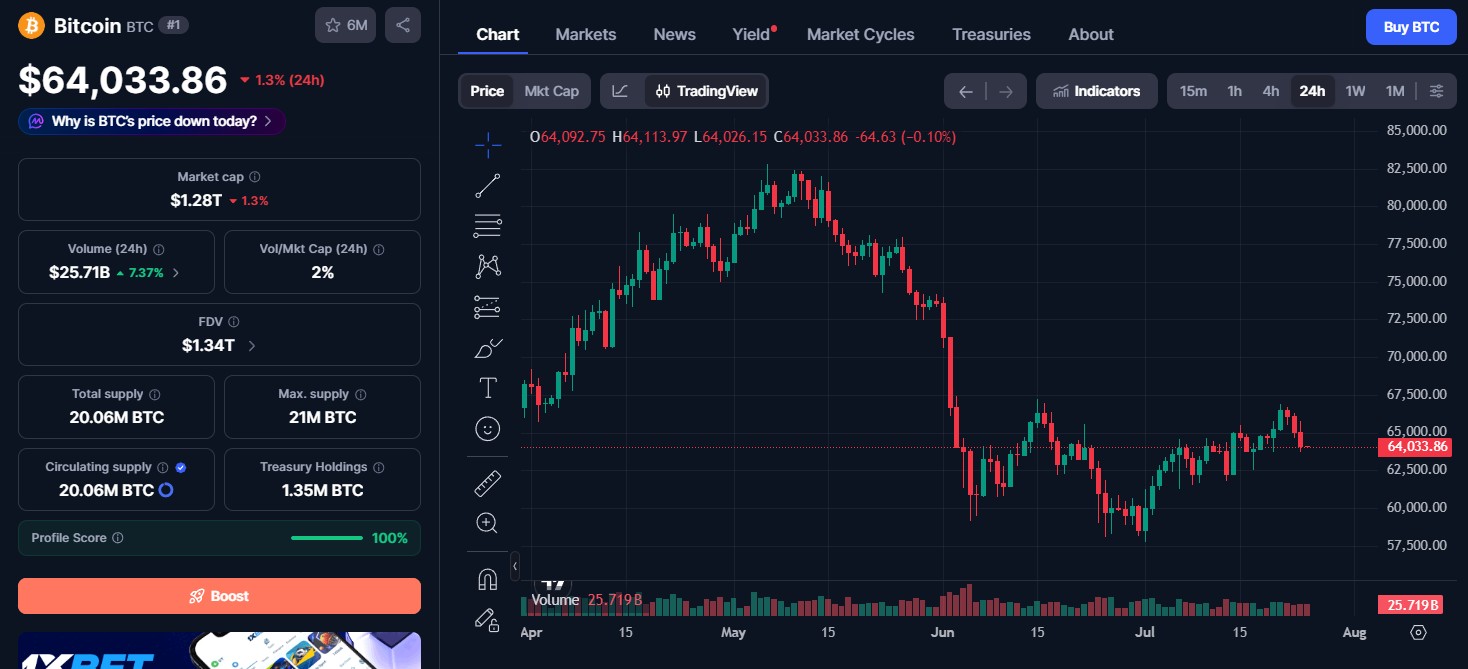Activate the zoom in tool

488,523
